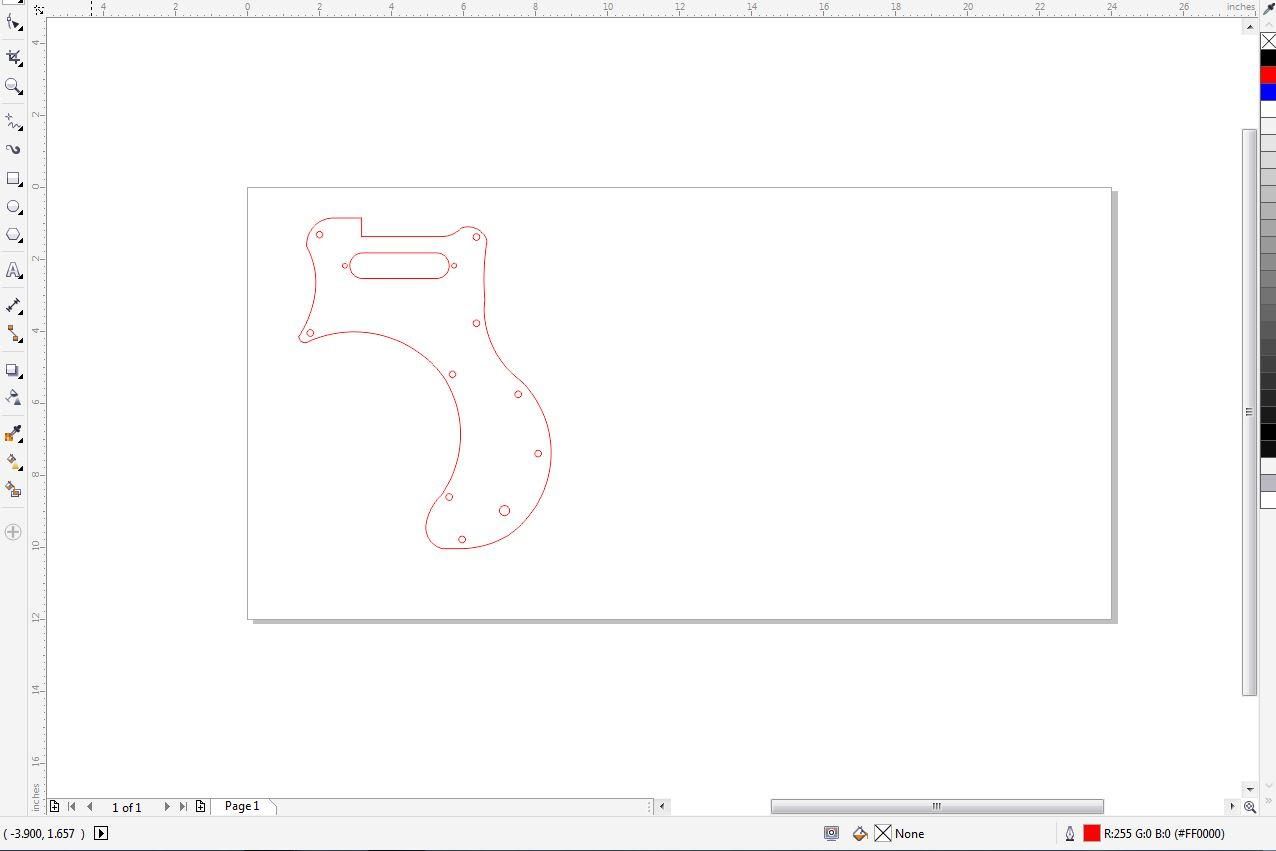This screenshot has height=851, width=1276.
Task: Click the status bar 'None' fill indicator
Action: click(899, 833)
